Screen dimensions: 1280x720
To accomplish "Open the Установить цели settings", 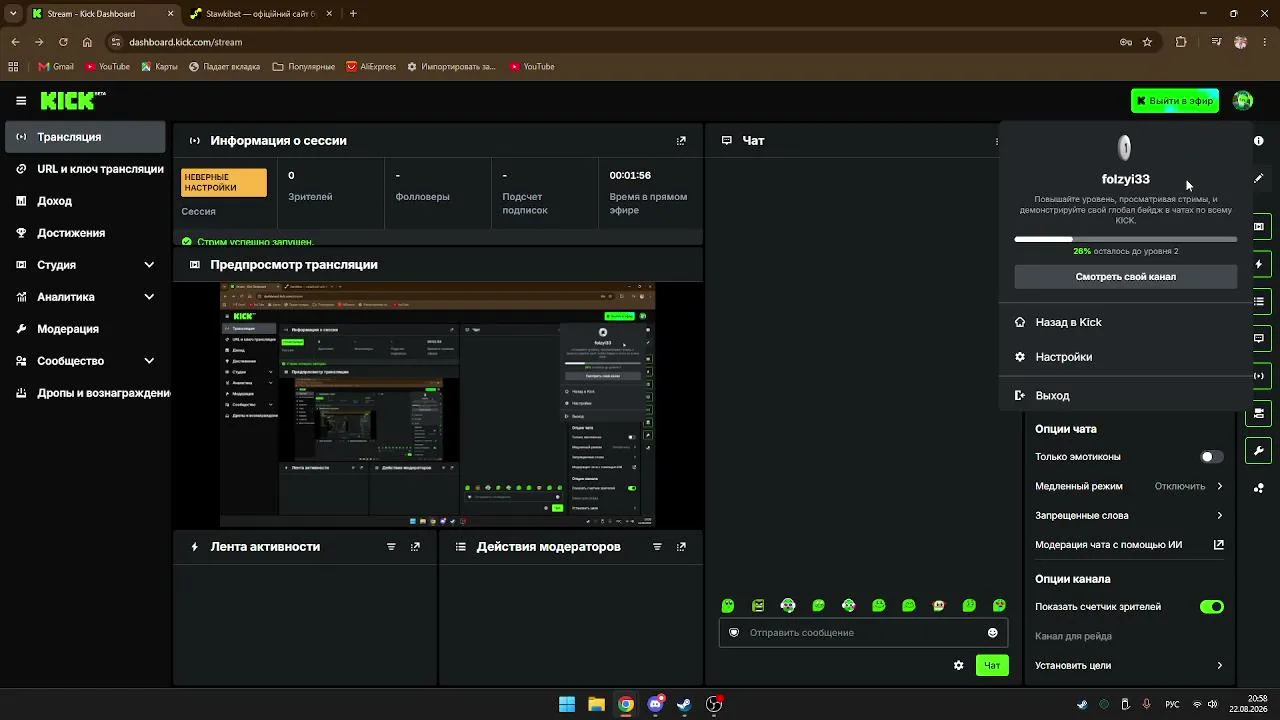I will 1129,666.
